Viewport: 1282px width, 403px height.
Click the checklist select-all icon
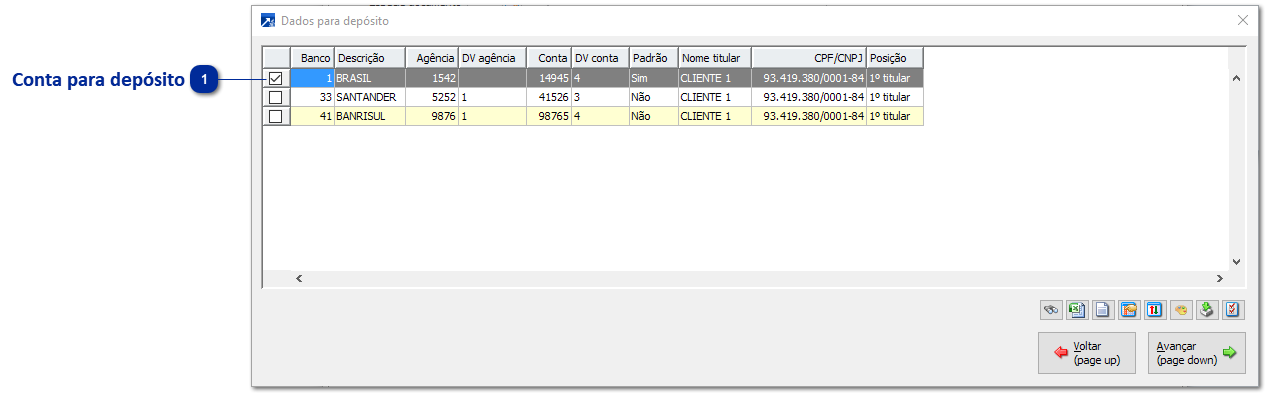(1233, 310)
